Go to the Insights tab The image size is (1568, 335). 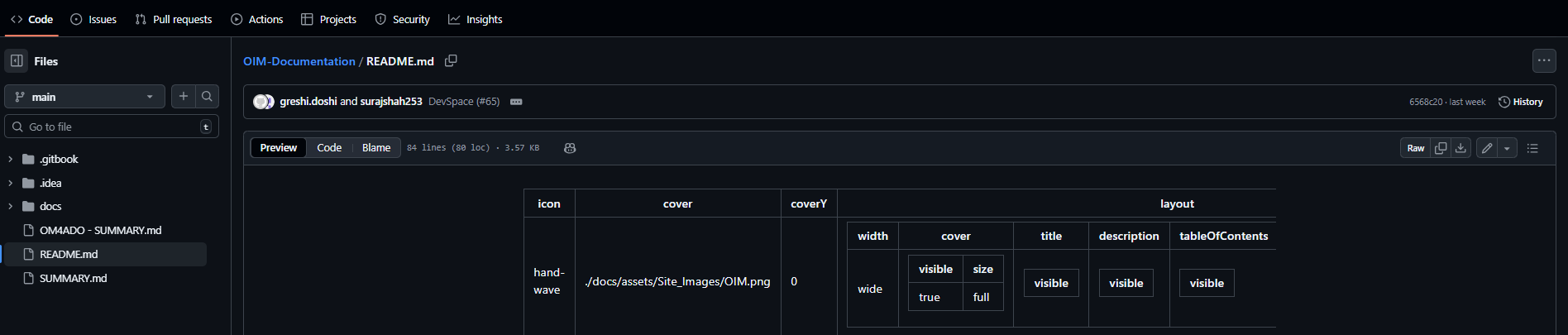(476, 19)
